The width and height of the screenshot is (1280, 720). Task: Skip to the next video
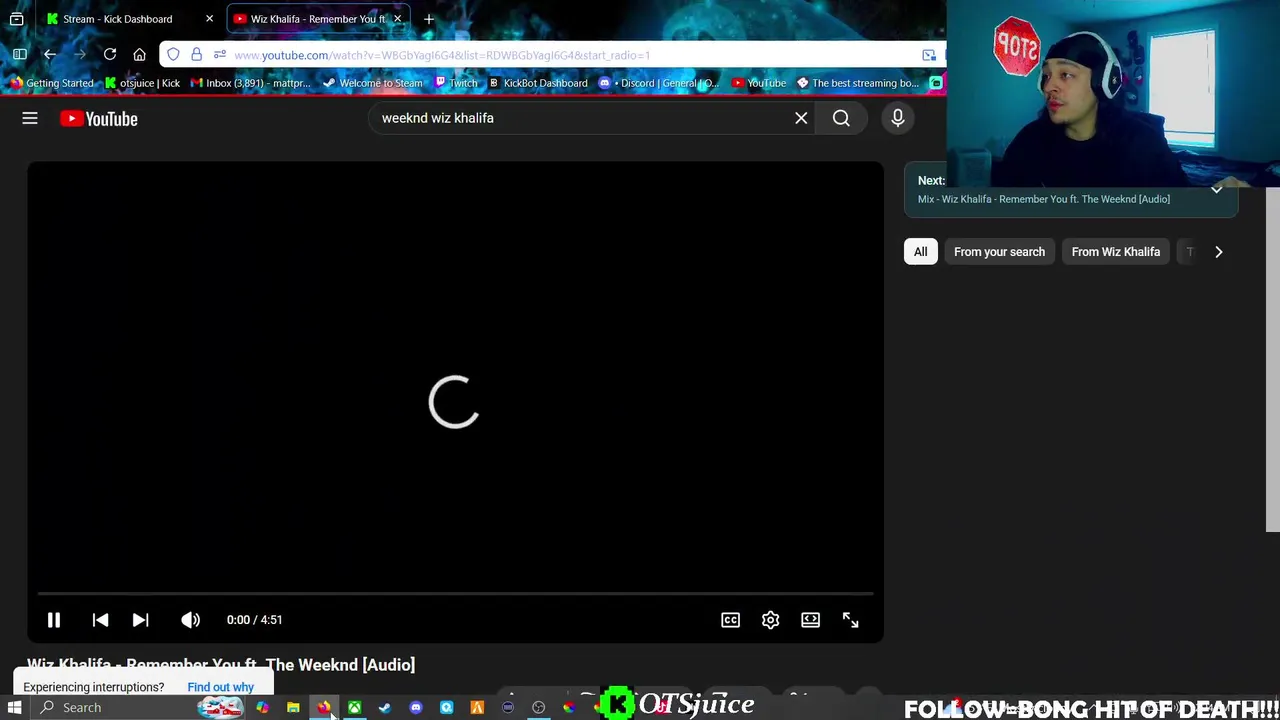click(x=140, y=620)
